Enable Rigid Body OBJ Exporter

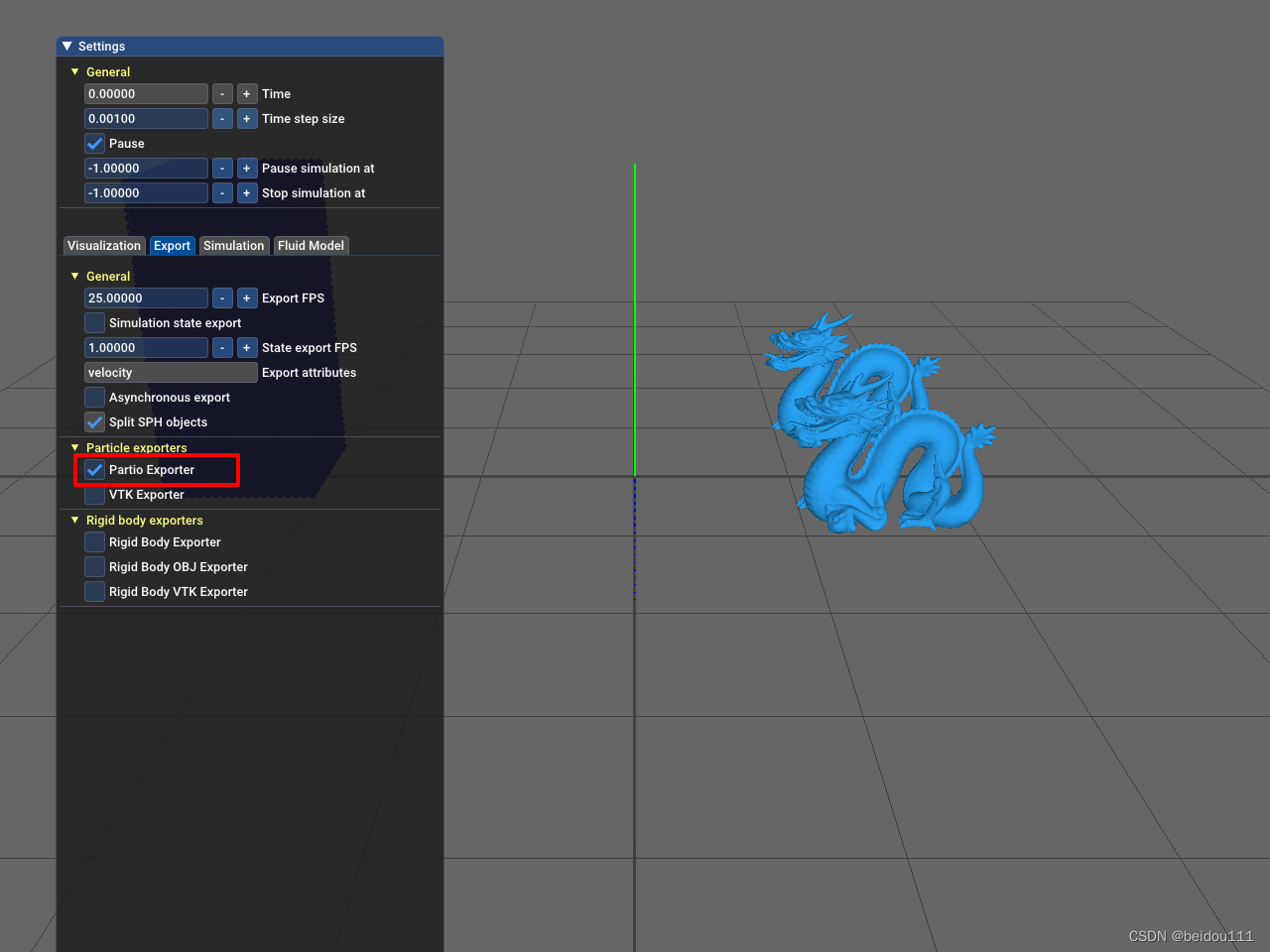point(94,567)
